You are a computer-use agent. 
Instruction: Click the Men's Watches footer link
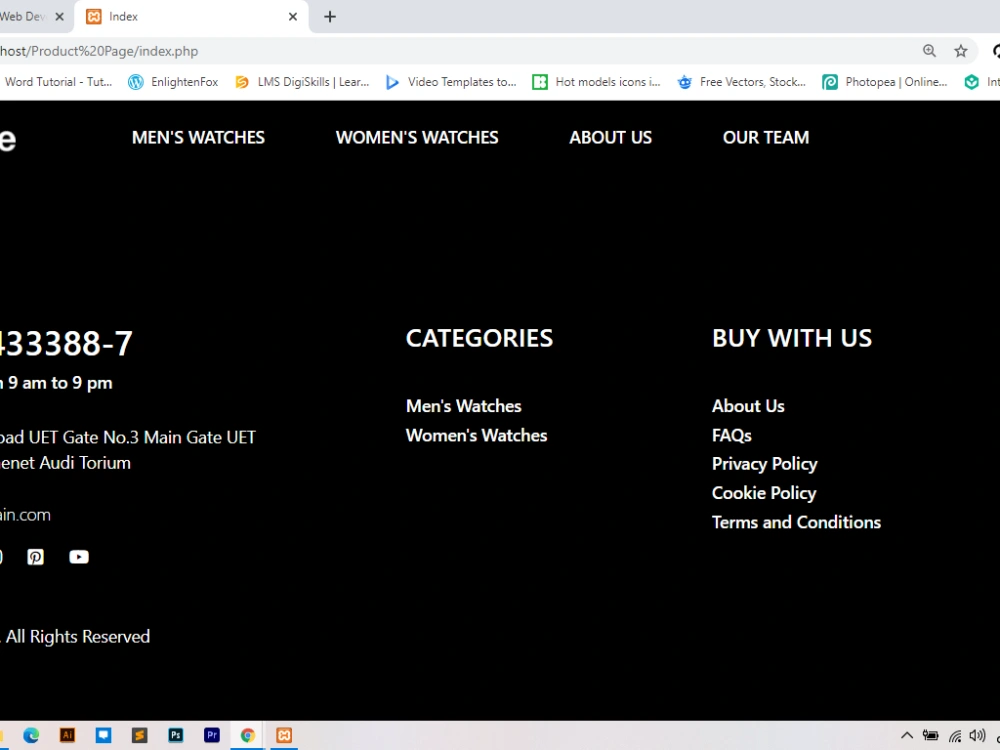click(464, 406)
